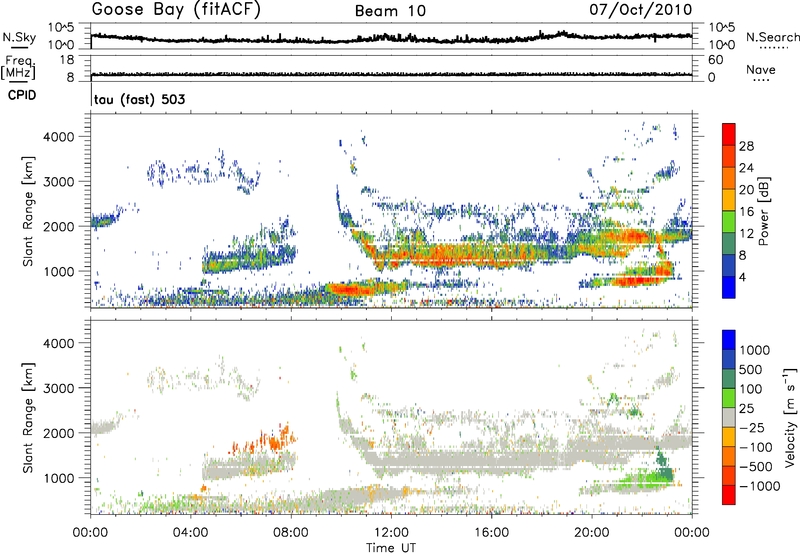The image size is (800, 554).
Task: Click the '4000' tick on the power panel
Action: tap(58, 137)
